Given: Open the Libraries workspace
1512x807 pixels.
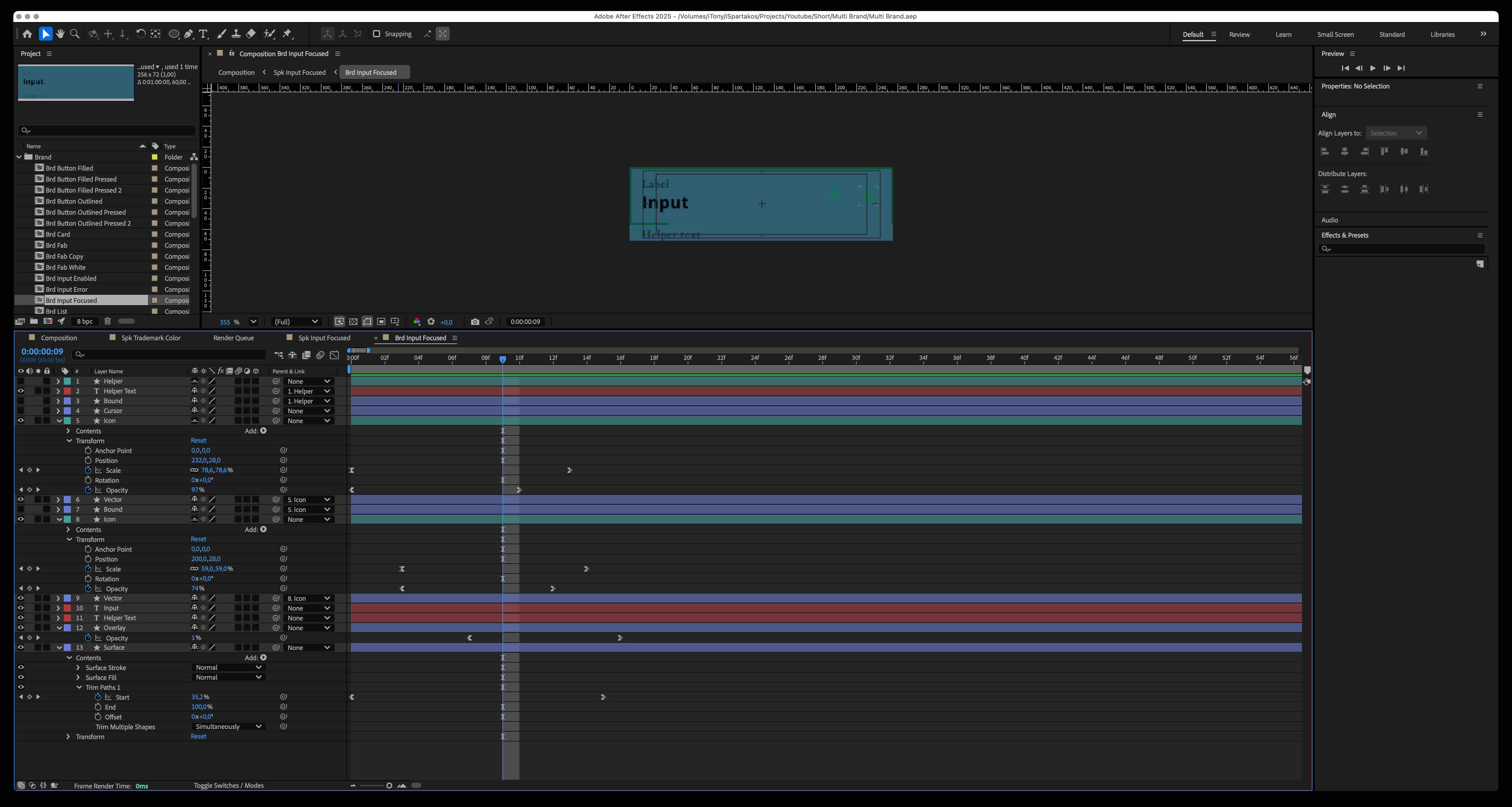Looking at the screenshot, I should click(x=1442, y=35).
